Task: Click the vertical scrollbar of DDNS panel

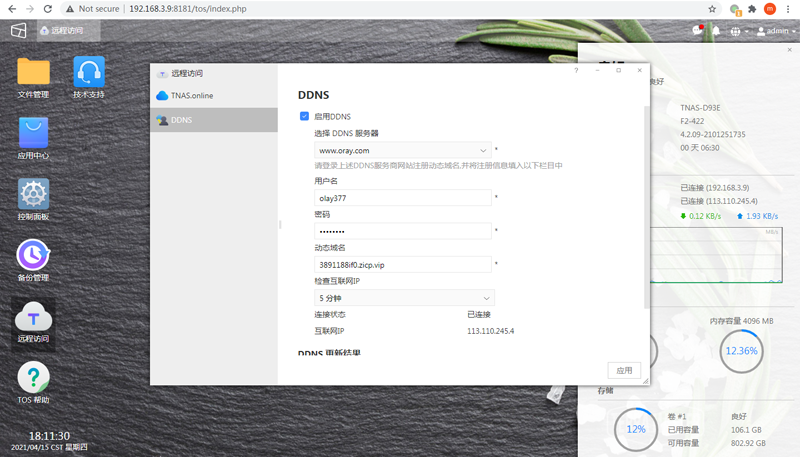Action: click(x=646, y=207)
